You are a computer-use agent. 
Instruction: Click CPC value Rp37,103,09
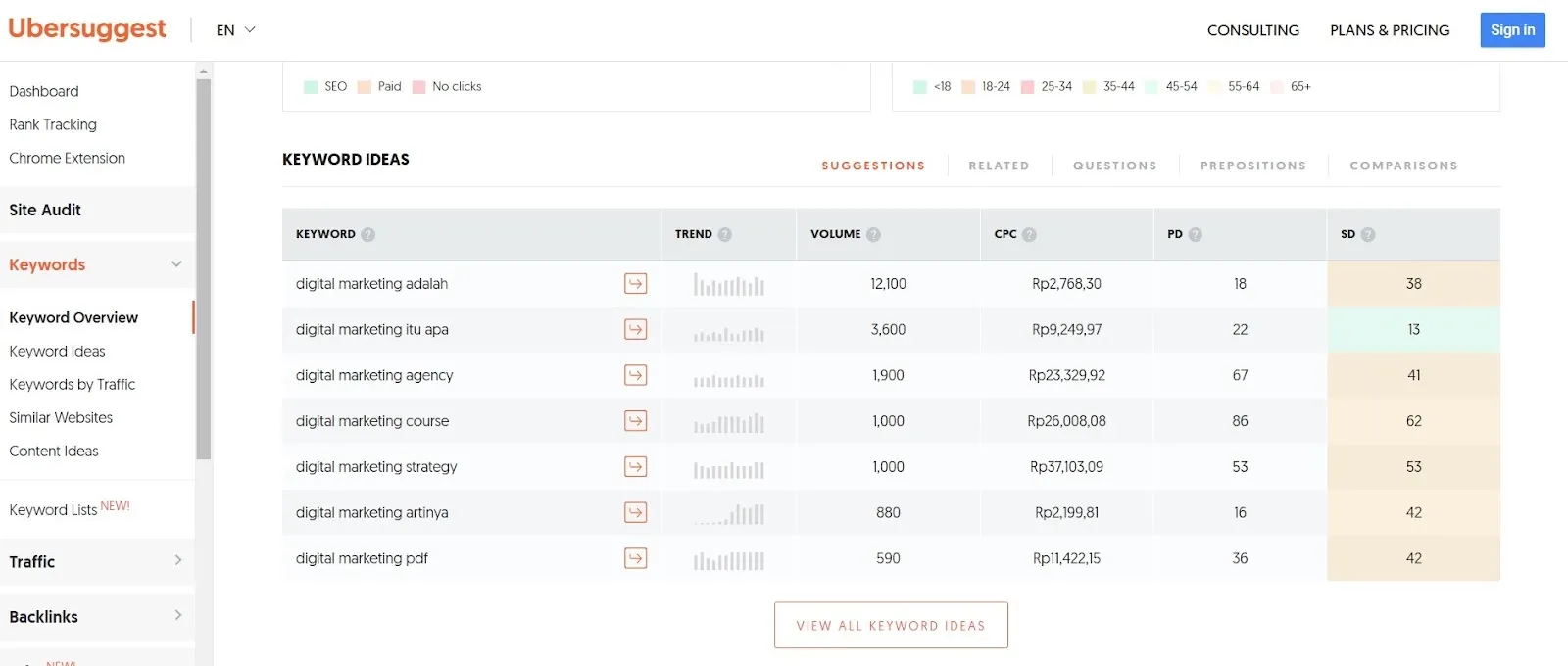tap(1066, 467)
